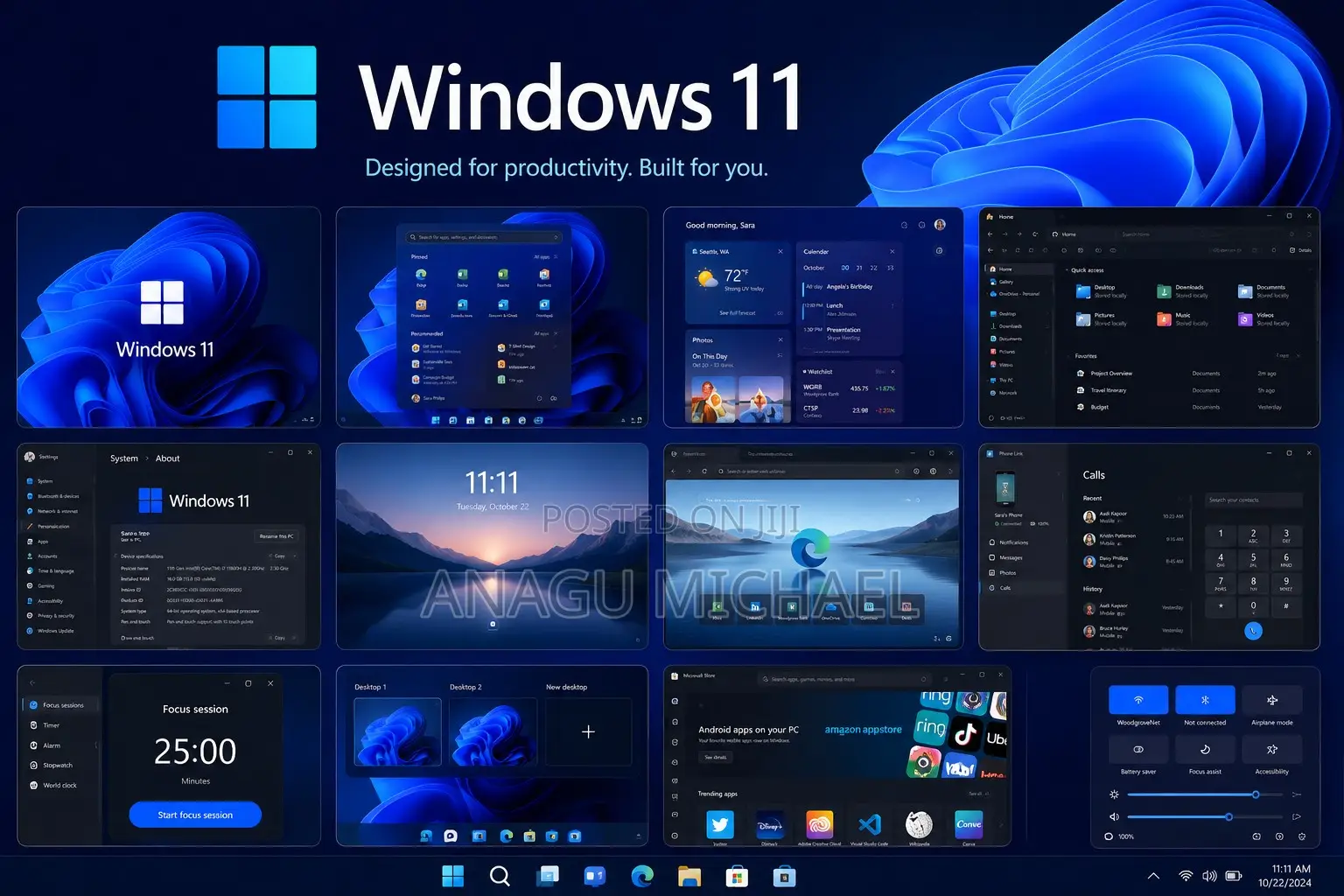Click the reload icon in the Edge browser toolbar
Image resolution: width=1344 pixels, height=896 pixels.
(704, 472)
